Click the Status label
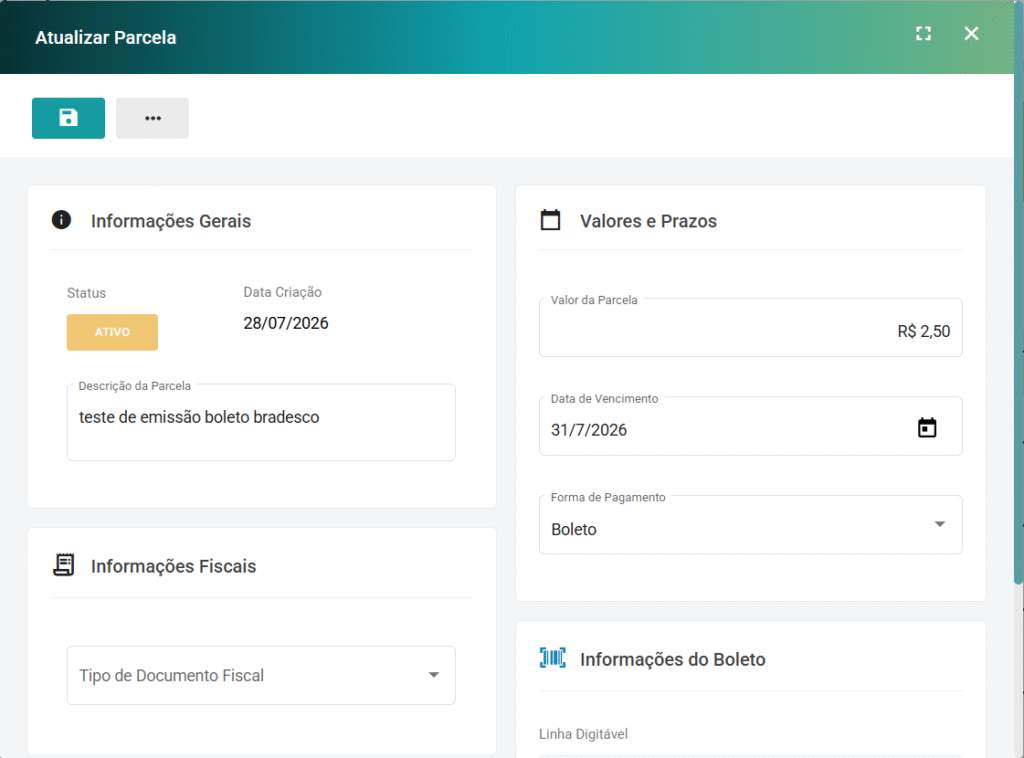Viewport: 1024px width, 758px height. point(86,293)
